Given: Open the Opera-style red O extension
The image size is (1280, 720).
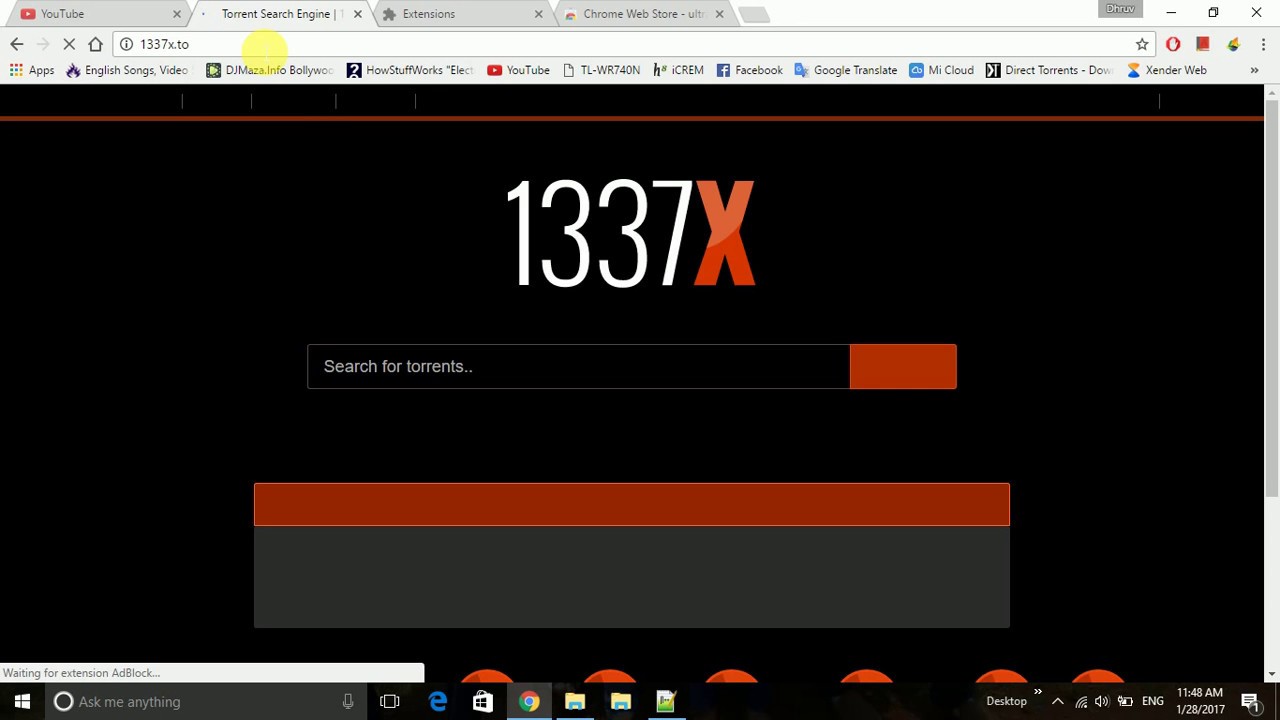Looking at the screenshot, I should (1173, 44).
